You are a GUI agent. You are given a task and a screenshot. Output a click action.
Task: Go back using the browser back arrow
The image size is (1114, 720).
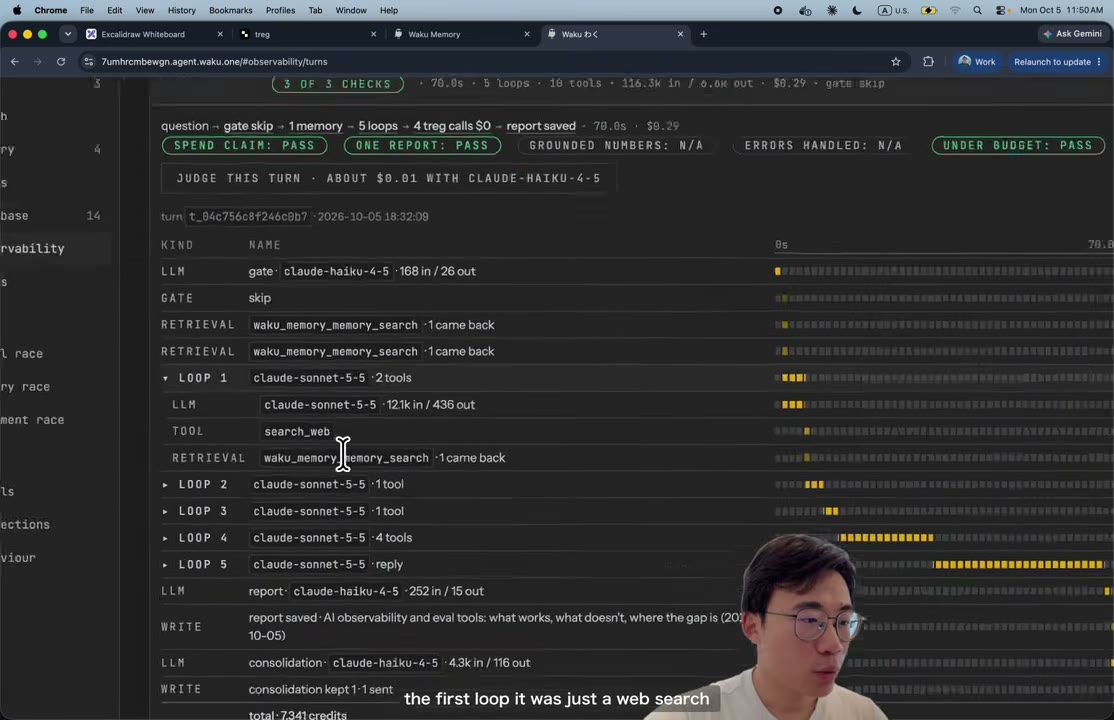pos(15,62)
